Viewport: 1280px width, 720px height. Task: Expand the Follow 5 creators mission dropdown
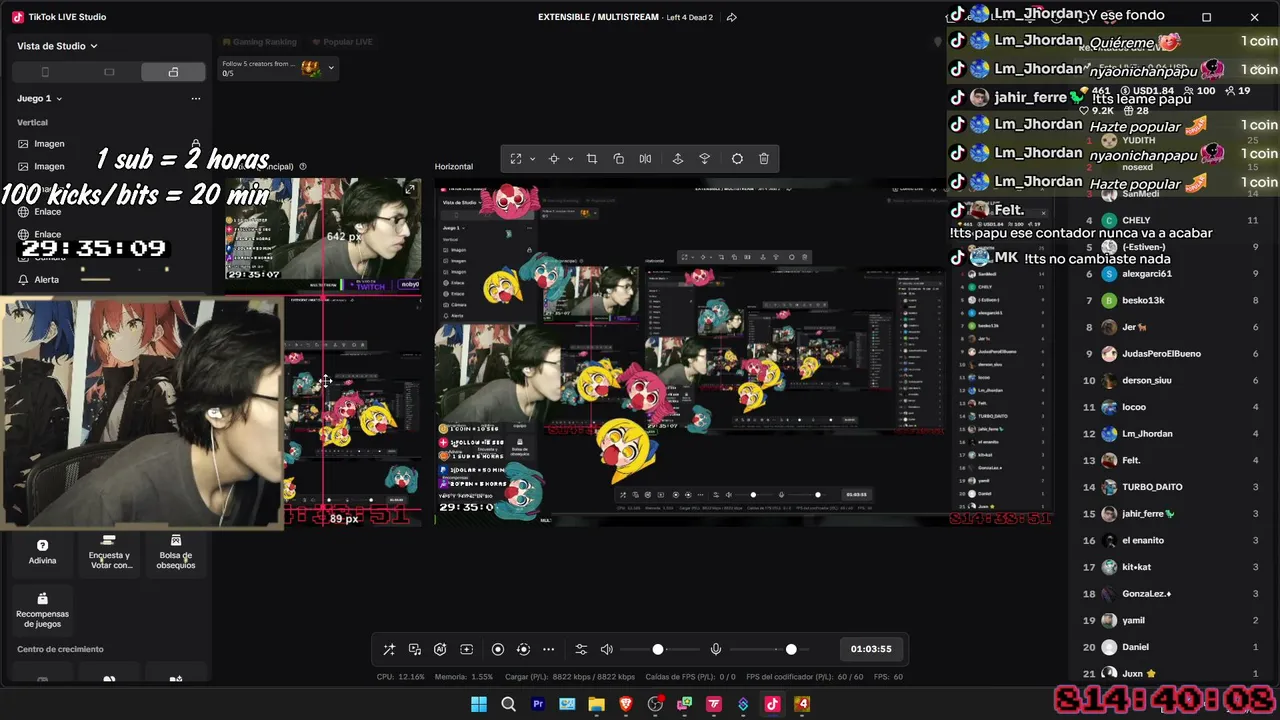pos(331,68)
